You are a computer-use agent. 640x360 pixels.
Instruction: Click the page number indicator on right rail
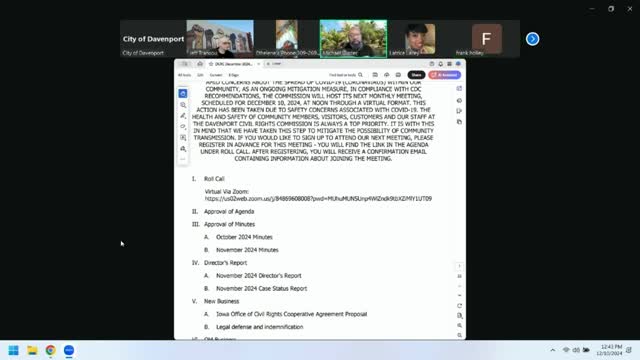[459, 266]
